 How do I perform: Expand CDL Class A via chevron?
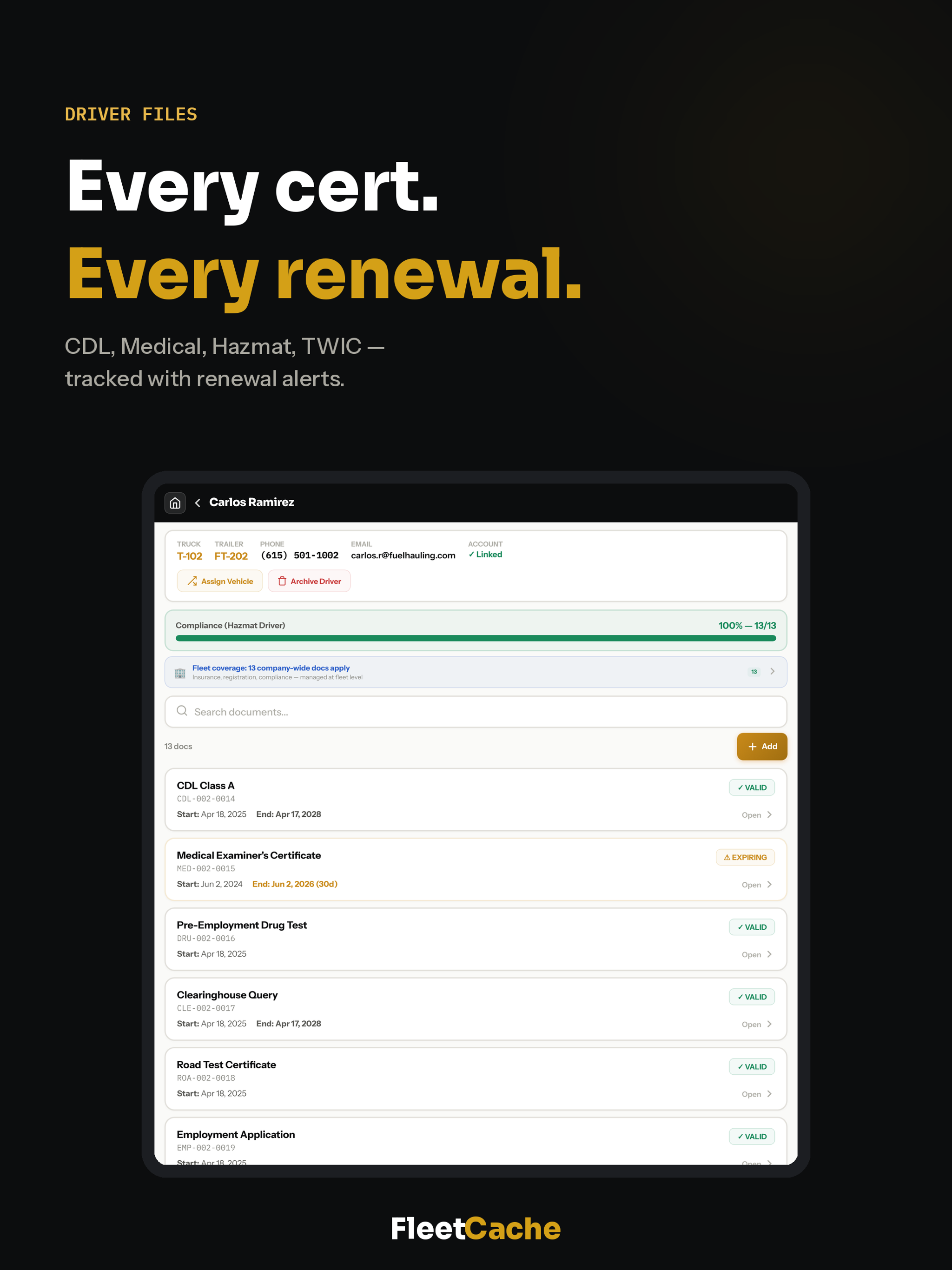(769, 815)
